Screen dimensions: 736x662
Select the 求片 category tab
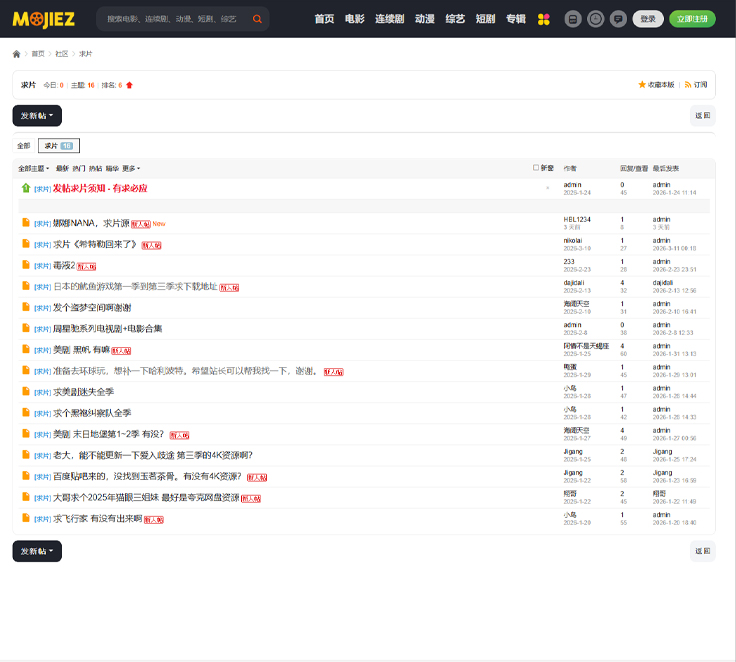pyautogui.click(x=58, y=146)
